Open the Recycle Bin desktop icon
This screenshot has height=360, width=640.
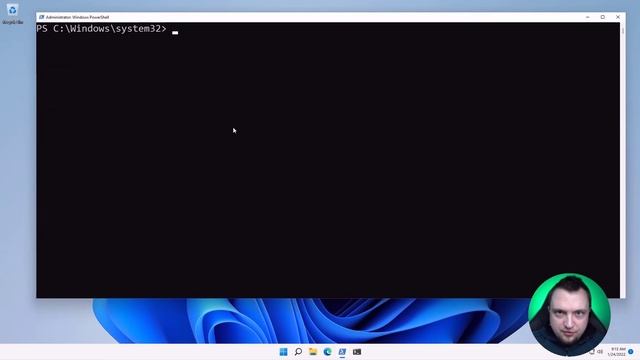pyautogui.click(x=12, y=13)
